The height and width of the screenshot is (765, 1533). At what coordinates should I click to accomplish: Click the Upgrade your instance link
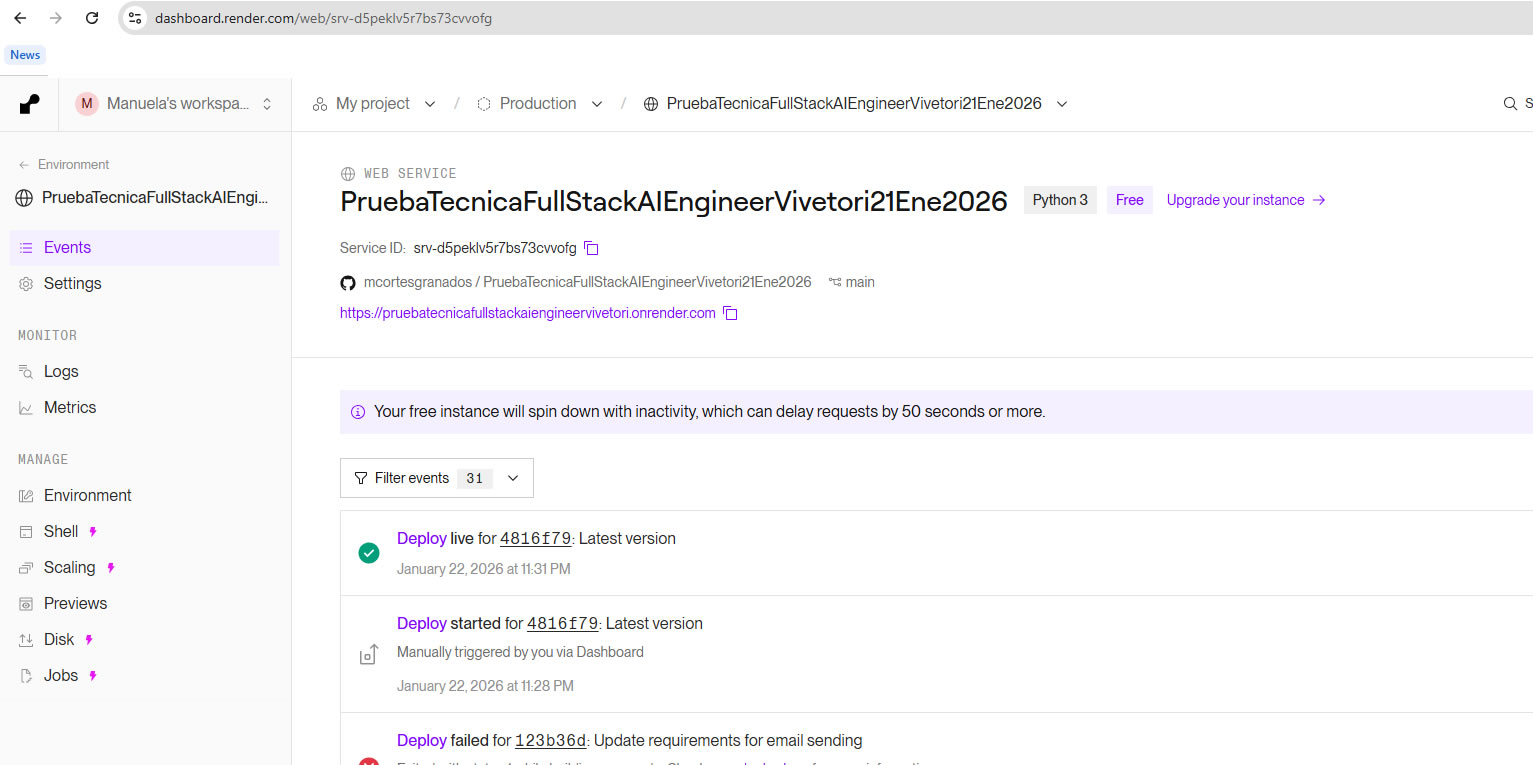pyautogui.click(x=1246, y=200)
